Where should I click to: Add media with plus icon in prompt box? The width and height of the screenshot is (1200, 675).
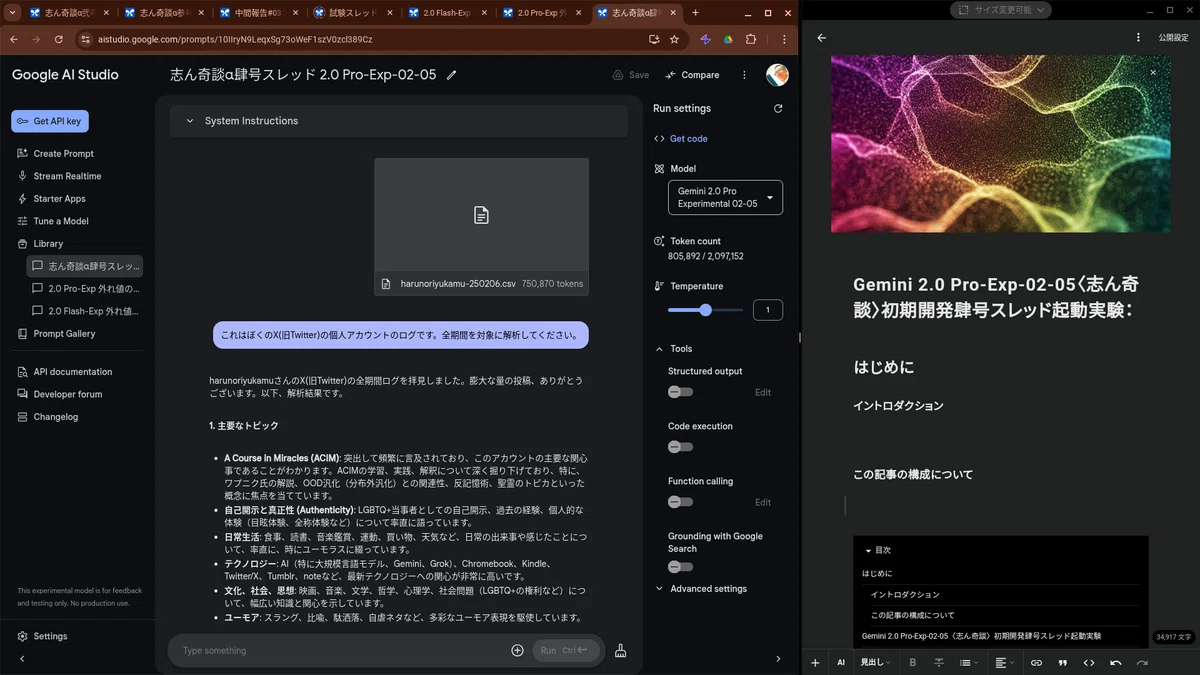pos(517,650)
